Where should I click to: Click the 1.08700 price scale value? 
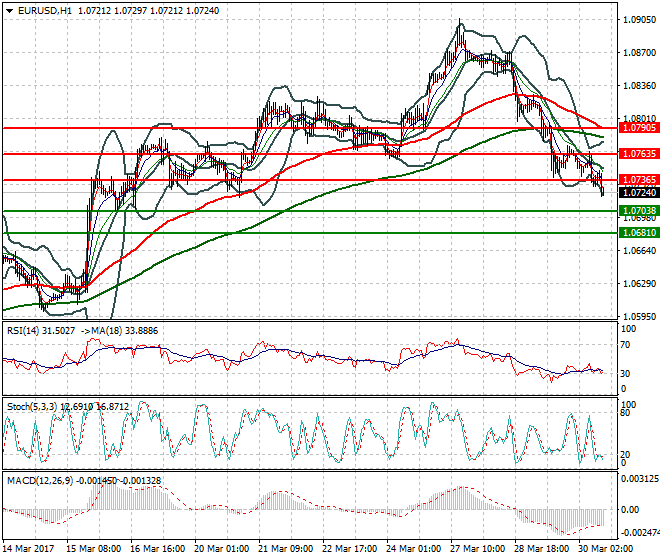tap(639, 53)
